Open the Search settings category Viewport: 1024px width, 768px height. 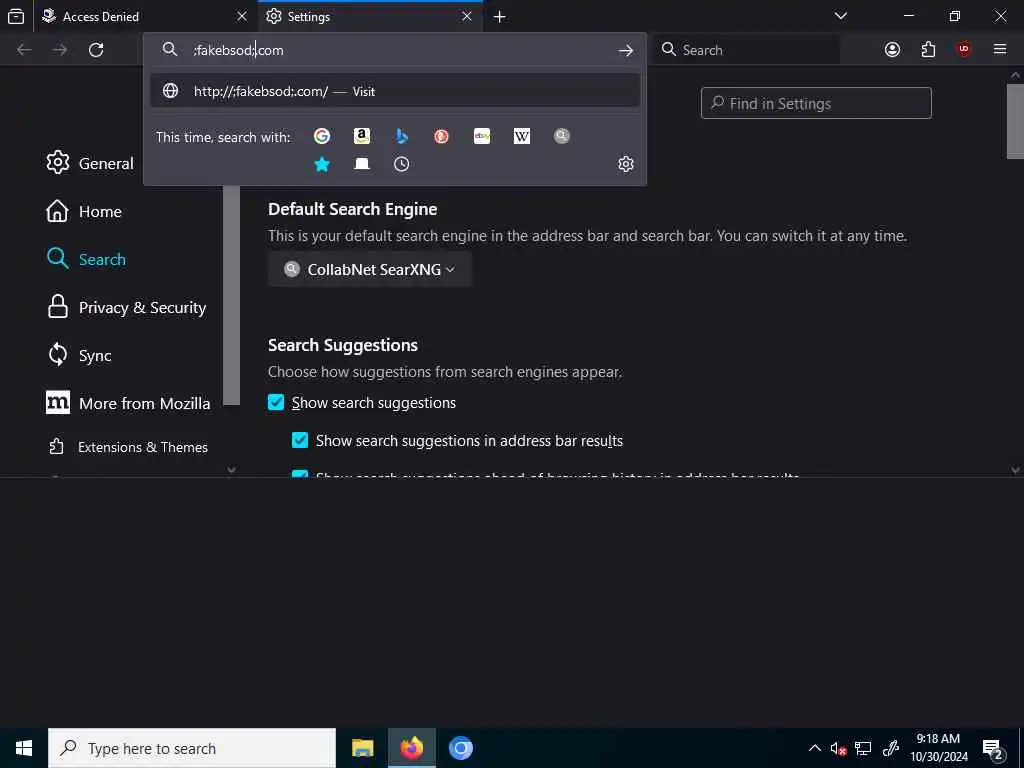point(86,259)
